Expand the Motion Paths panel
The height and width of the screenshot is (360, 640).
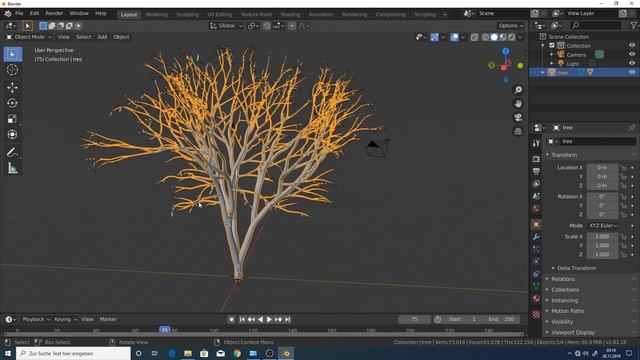coord(567,311)
